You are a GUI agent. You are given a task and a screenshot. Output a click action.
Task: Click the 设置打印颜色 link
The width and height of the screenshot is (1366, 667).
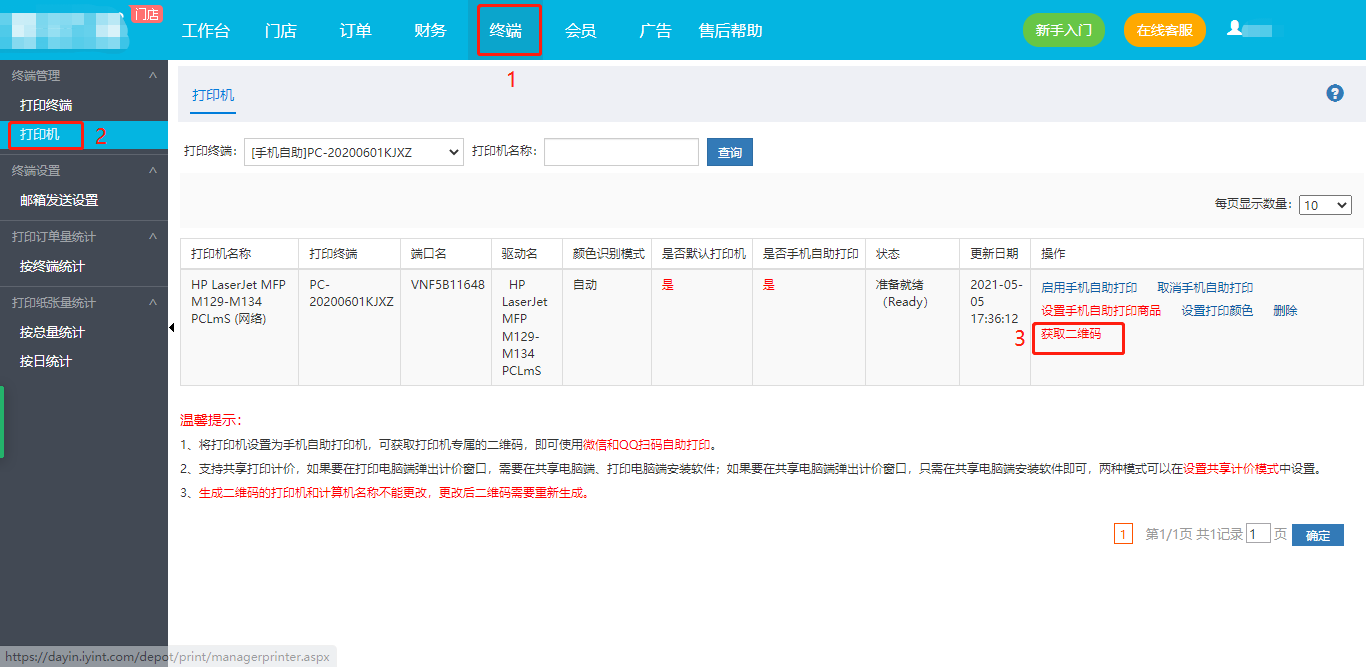point(1217,311)
